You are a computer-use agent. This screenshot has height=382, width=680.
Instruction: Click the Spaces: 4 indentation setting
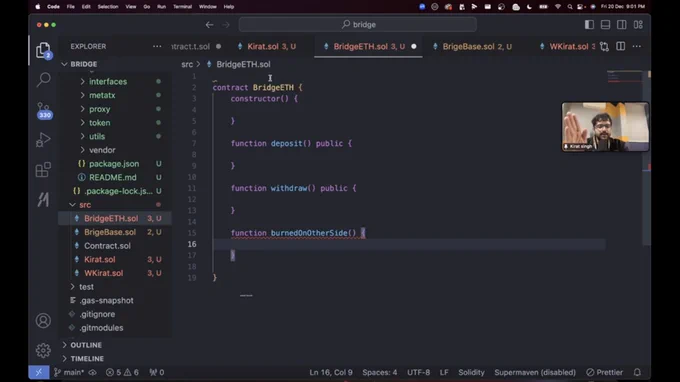379,372
